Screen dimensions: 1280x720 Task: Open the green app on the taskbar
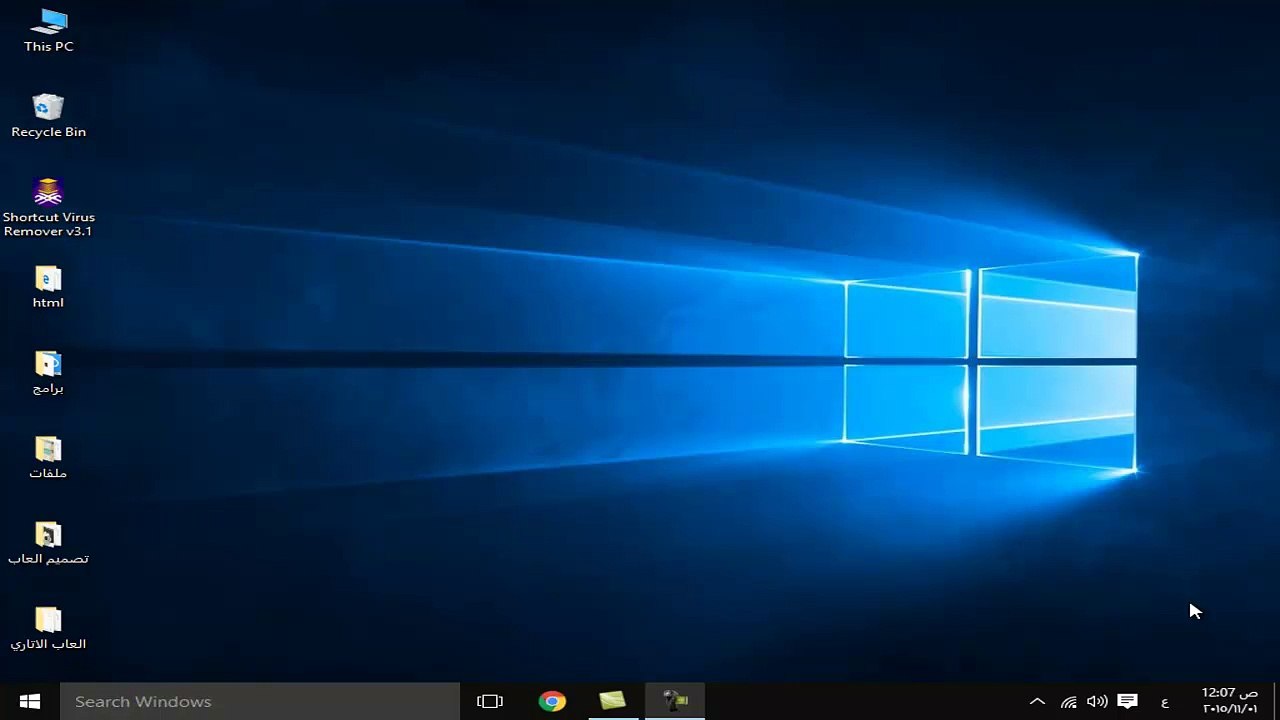point(612,701)
